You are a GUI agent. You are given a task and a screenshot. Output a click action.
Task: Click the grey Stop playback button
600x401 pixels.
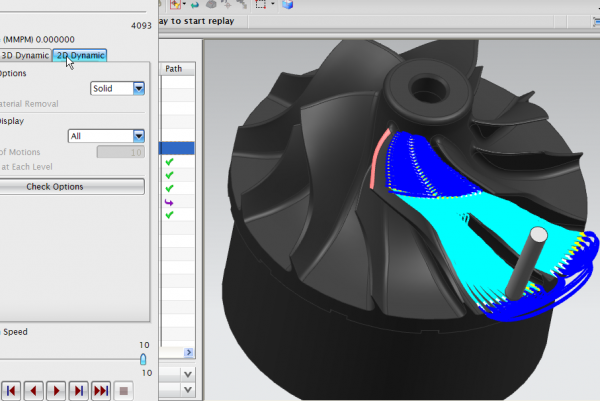[x=124, y=391]
